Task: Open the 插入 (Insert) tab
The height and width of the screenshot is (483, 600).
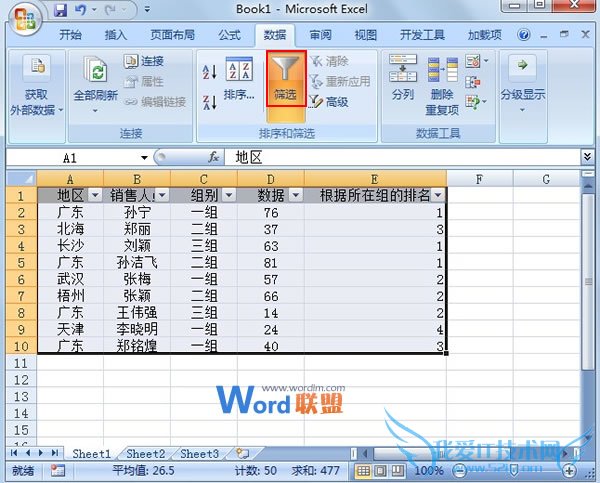Action: tap(116, 35)
